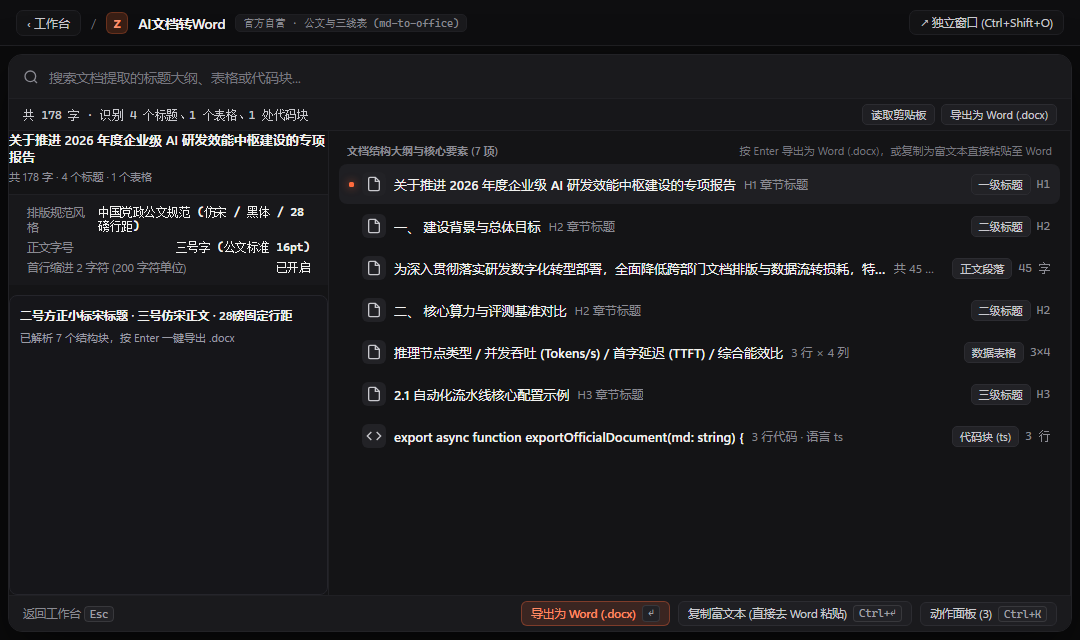Select outline row 2.1 自动化流水线核心配置示例

pos(699,395)
